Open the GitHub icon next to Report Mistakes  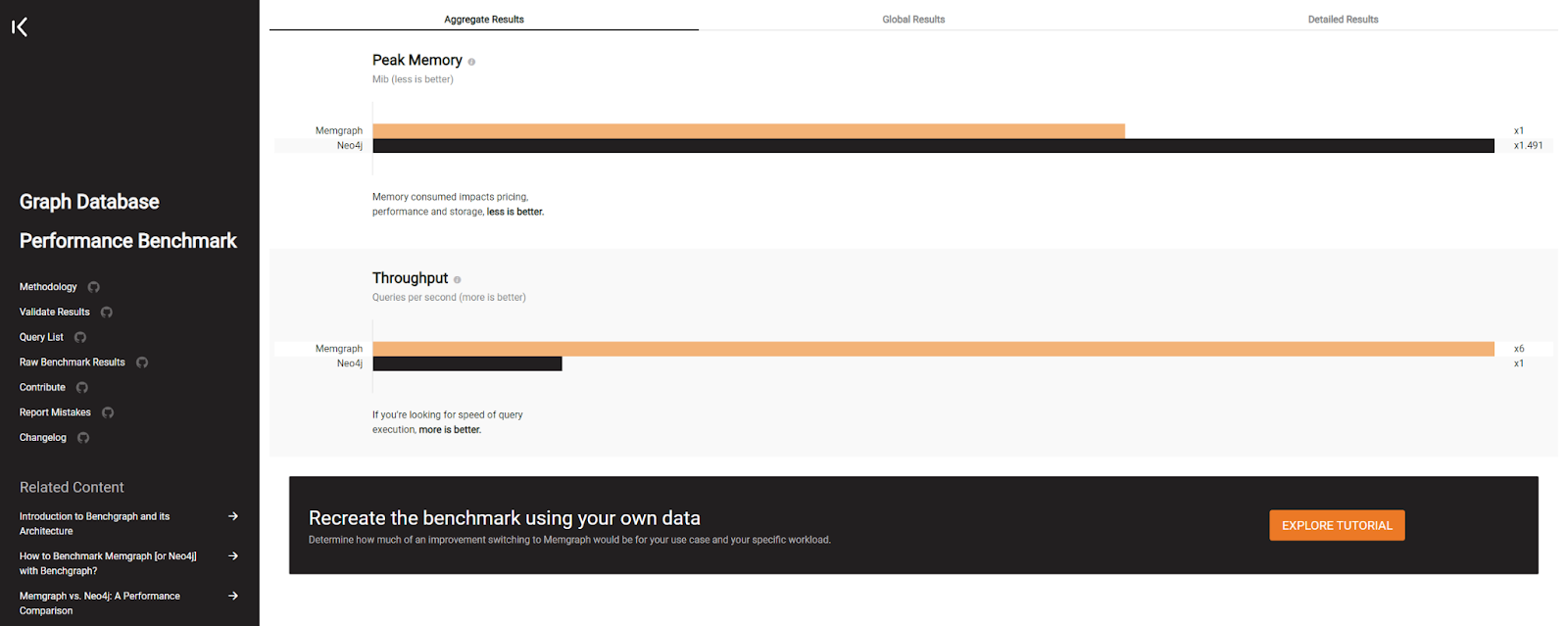coord(108,412)
